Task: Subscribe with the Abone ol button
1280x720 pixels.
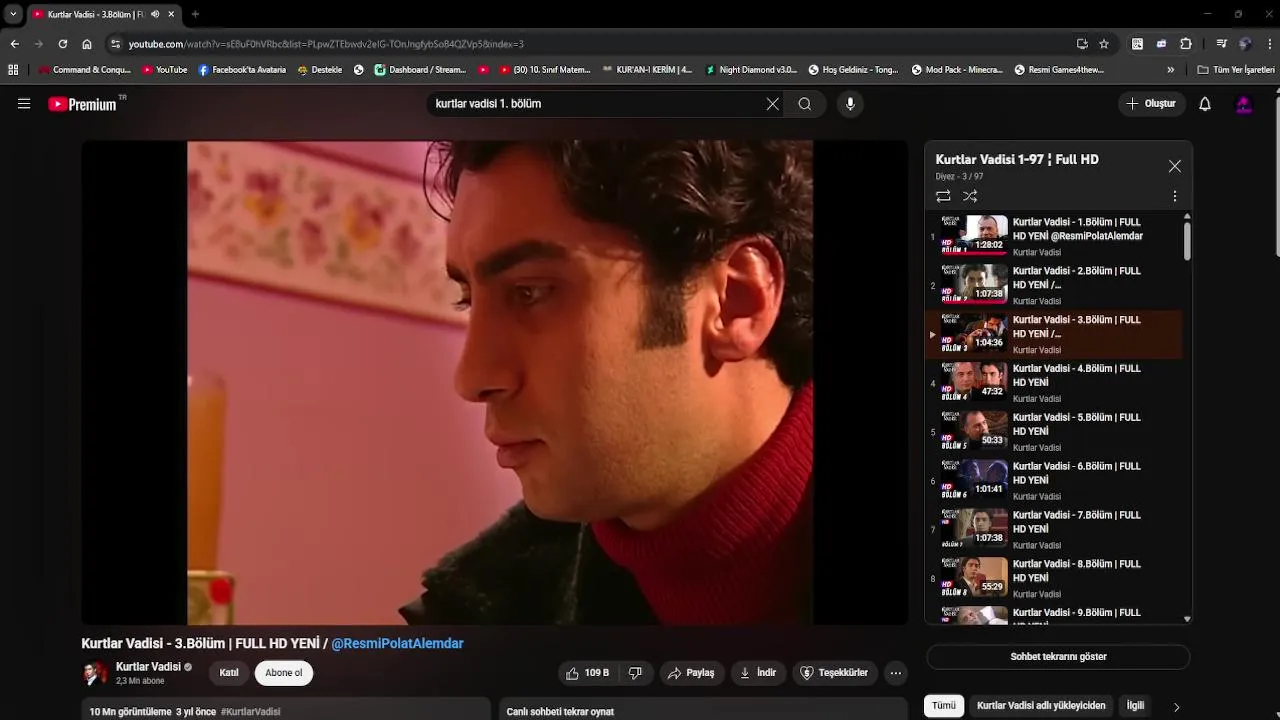Action: pos(284,673)
